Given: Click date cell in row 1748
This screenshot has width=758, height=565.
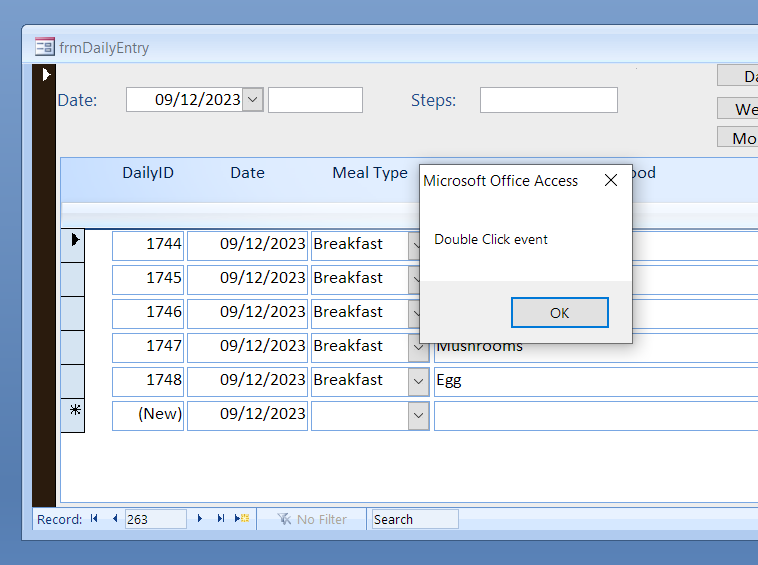Looking at the screenshot, I should pos(248,382).
